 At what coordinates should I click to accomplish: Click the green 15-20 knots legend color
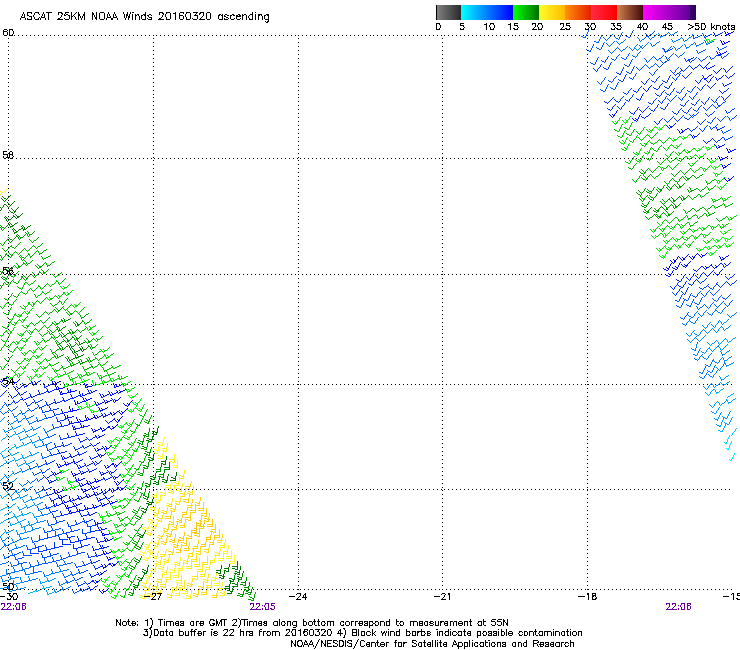526,12
